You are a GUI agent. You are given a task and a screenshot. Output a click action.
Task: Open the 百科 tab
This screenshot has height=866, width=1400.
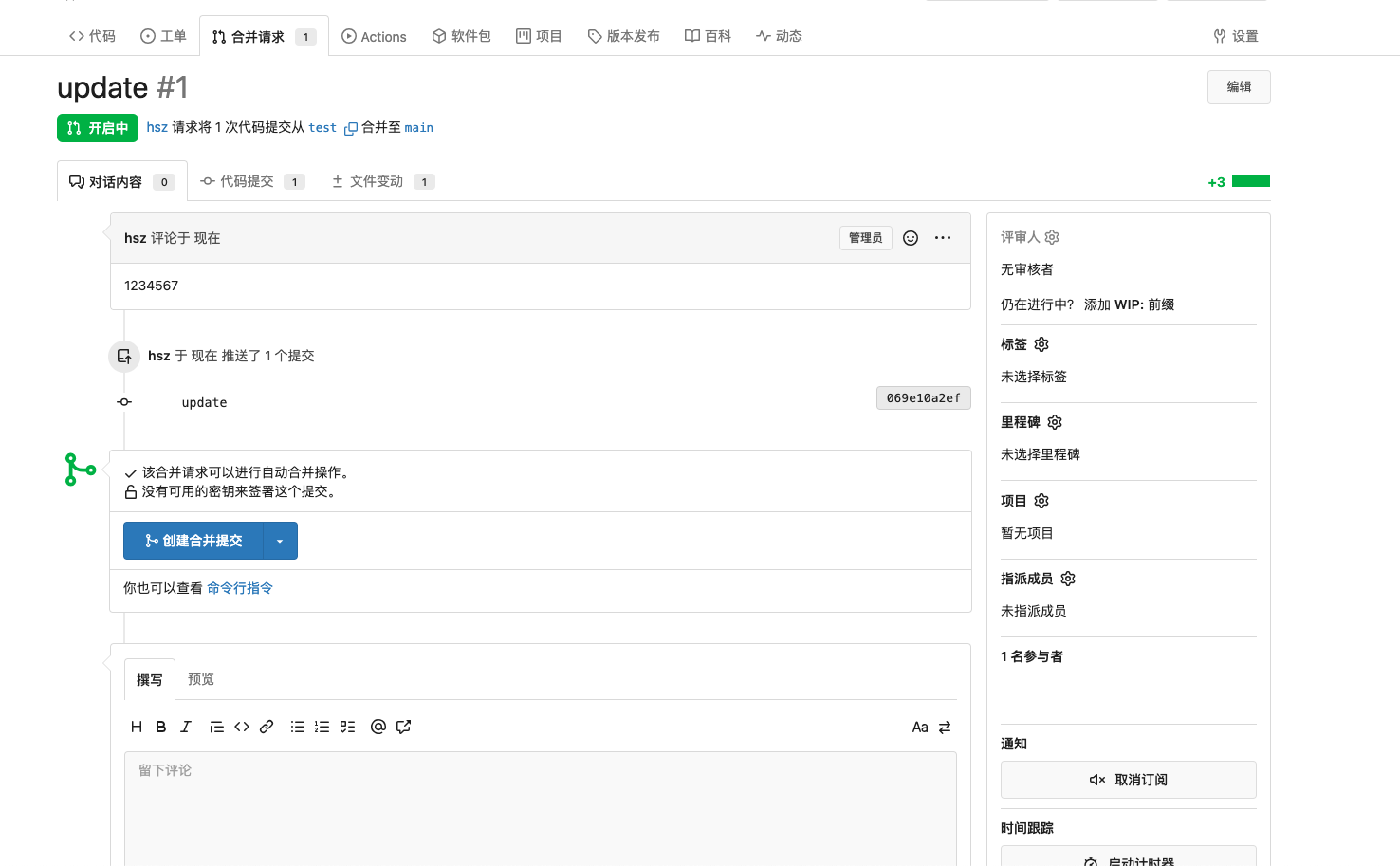click(x=708, y=36)
